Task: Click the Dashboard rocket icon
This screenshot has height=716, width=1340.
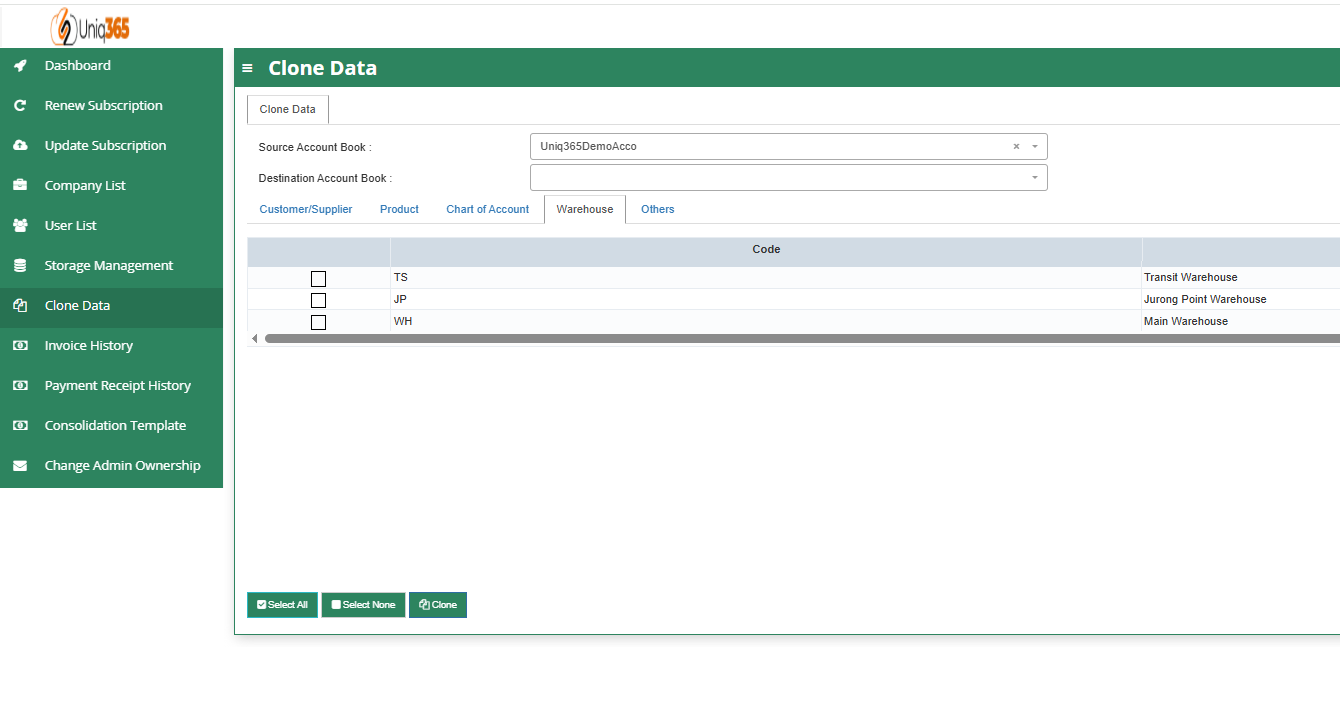Action: coord(20,66)
